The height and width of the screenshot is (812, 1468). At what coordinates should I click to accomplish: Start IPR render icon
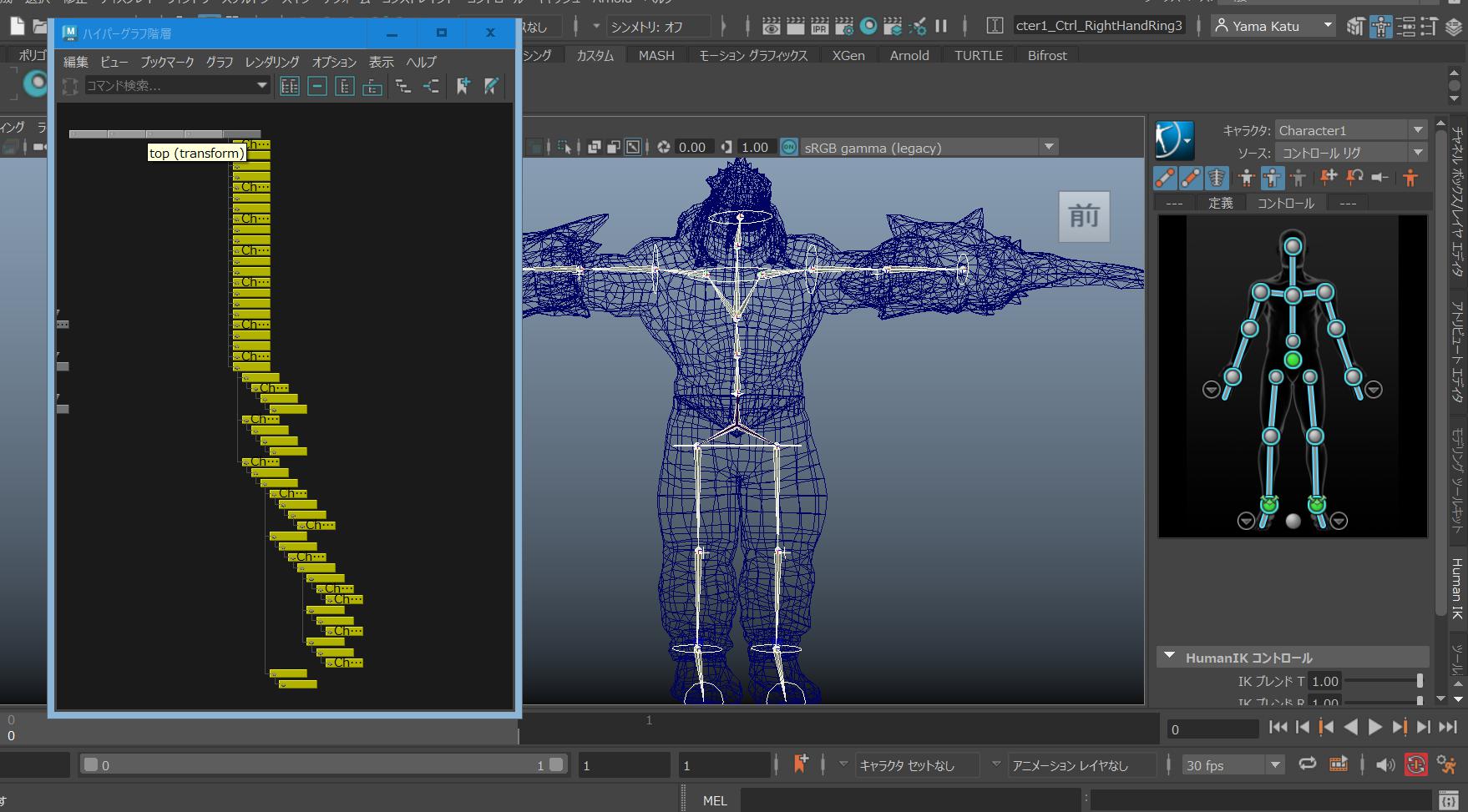[819, 27]
